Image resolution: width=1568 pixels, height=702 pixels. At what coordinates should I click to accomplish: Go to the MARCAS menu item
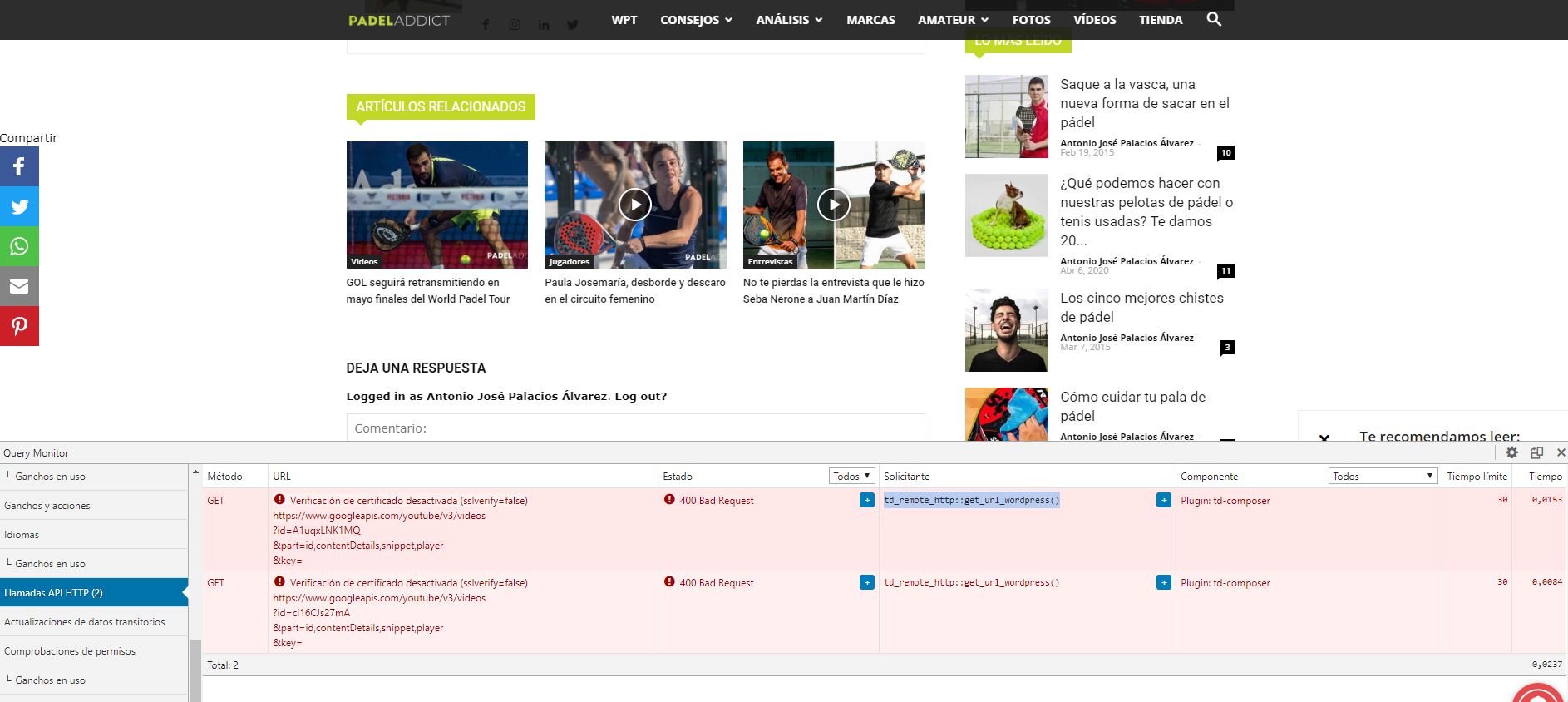870,20
